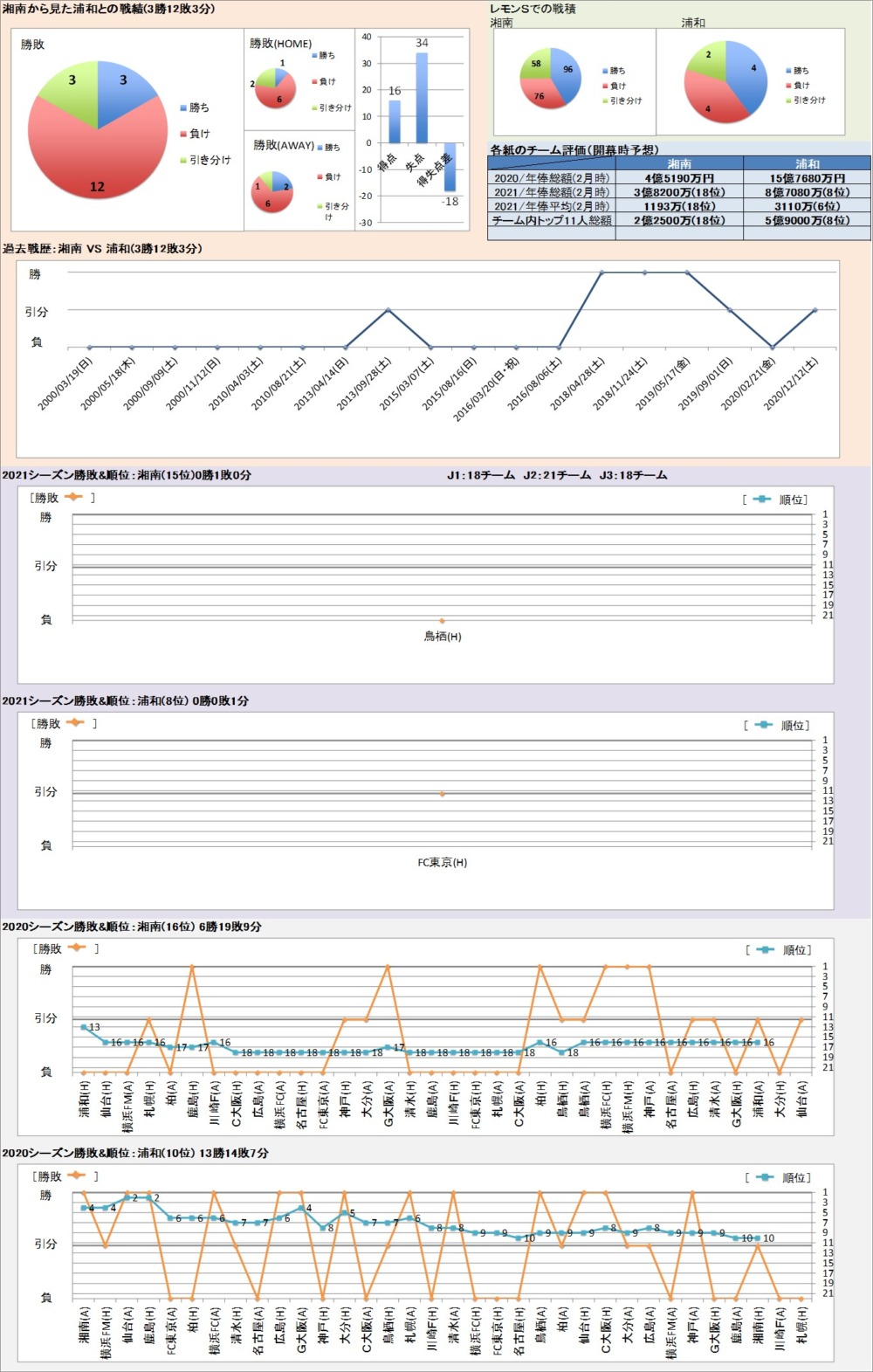Click the 得点 bar labeled 16
Image resolution: width=873 pixels, height=1372 pixels.
395,121
